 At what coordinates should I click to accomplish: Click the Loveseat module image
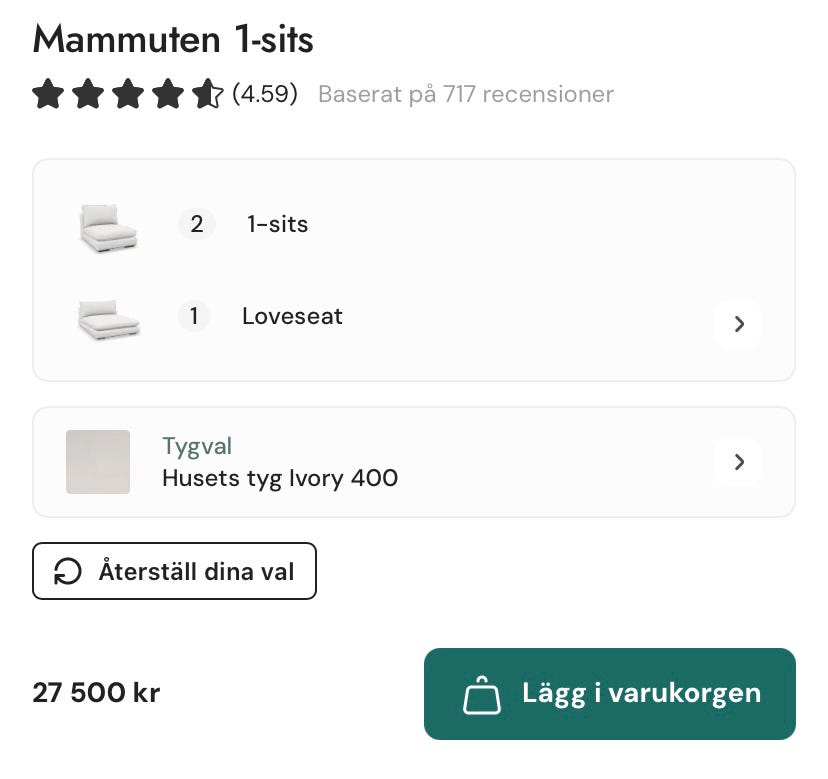[x=108, y=320]
